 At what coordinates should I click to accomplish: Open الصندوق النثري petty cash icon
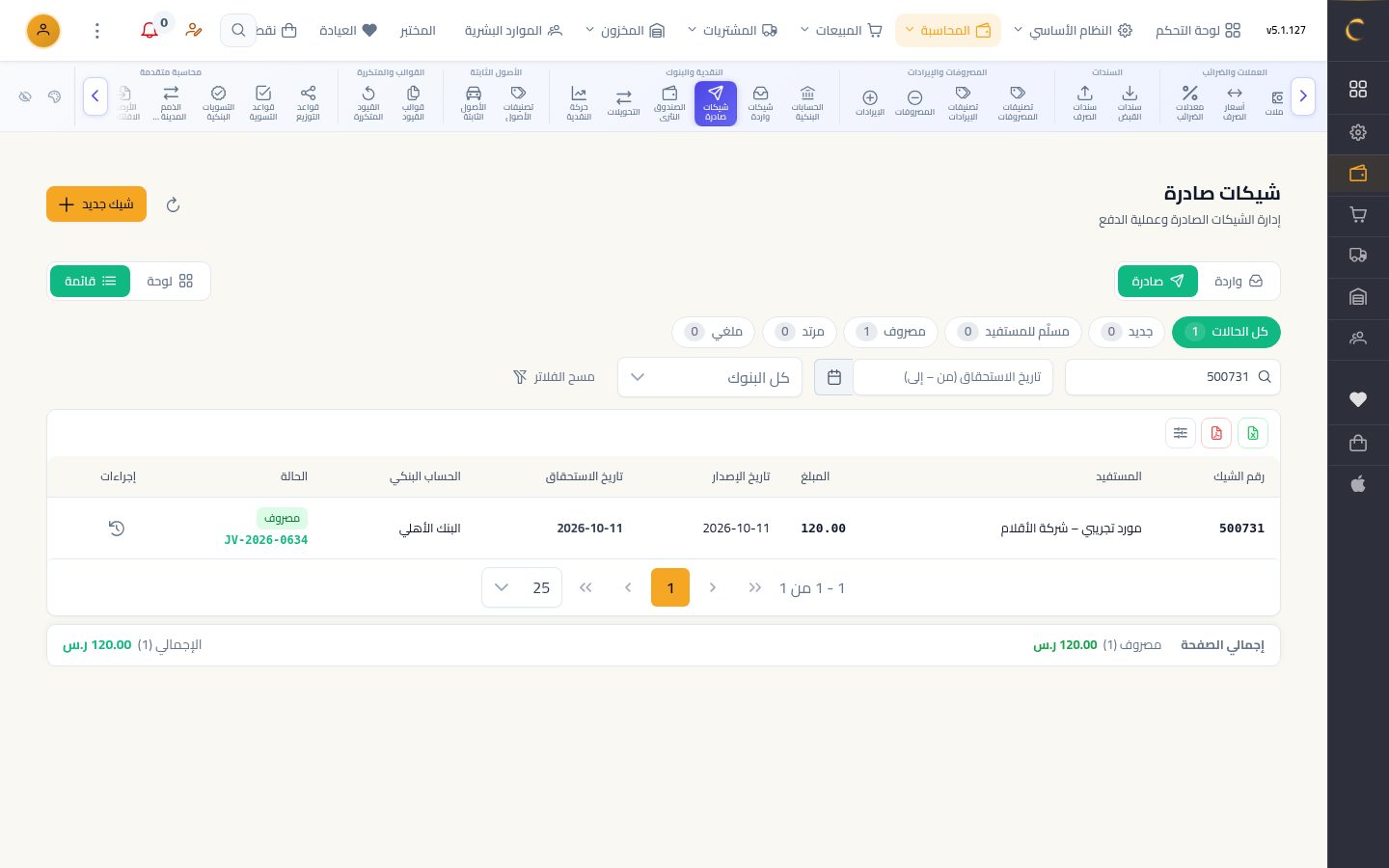coord(669,103)
